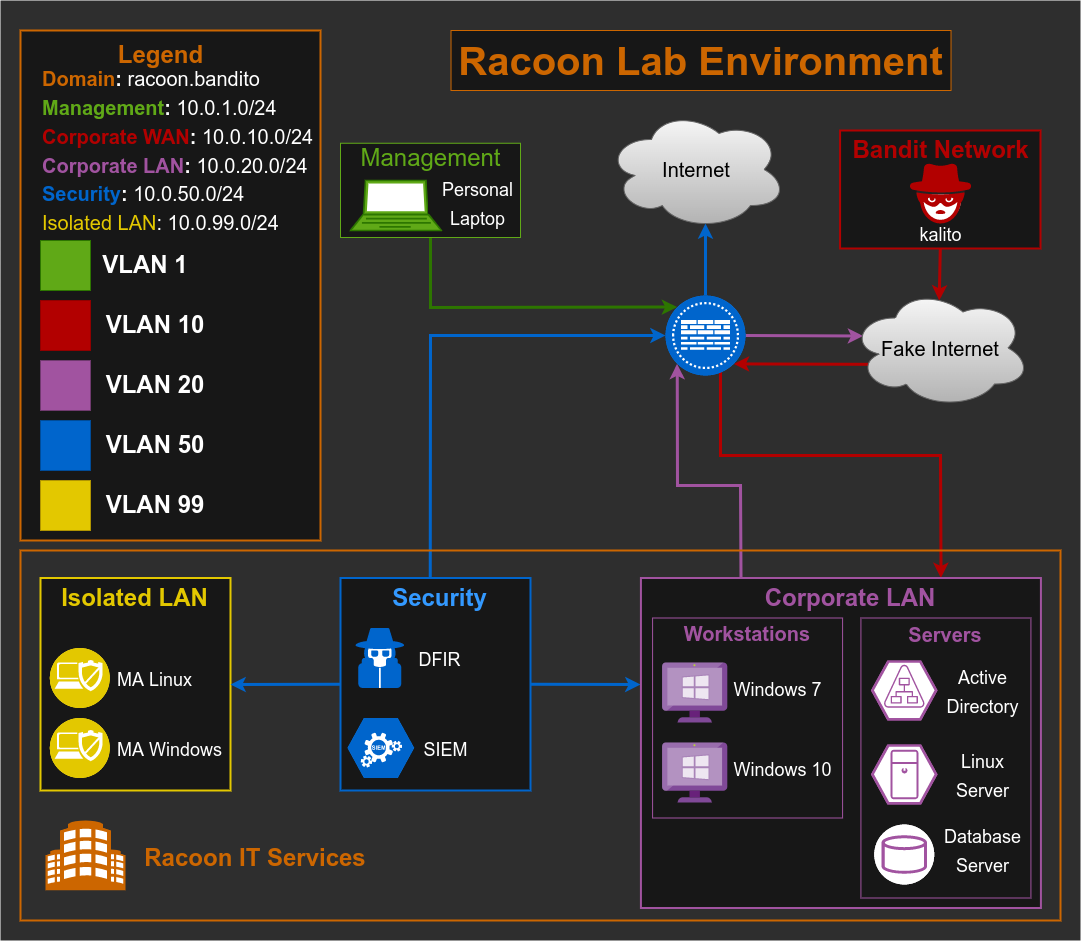Click the firewall icon in the center

(705, 335)
